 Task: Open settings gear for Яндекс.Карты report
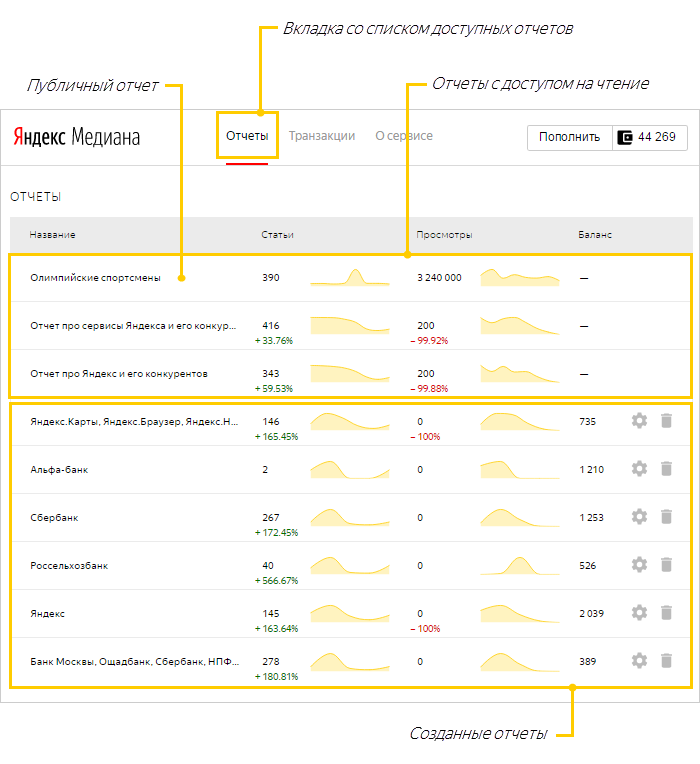[x=639, y=420]
